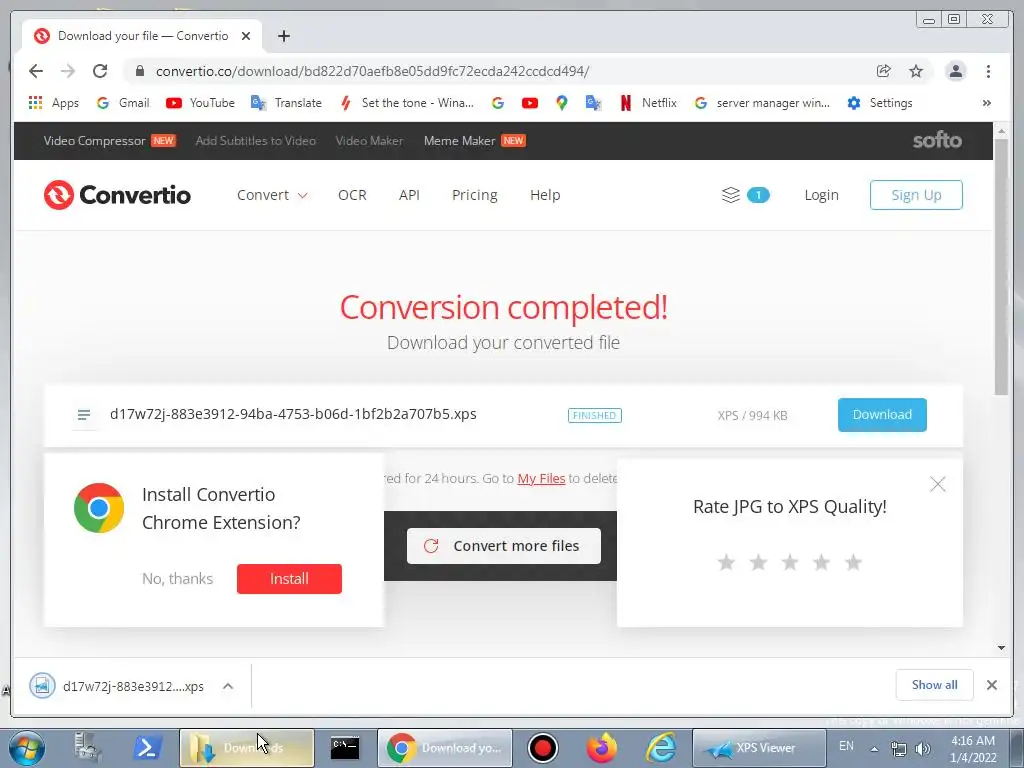The image size is (1024, 768).
Task: Click the address bar URL
Action: tap(372, 71)
